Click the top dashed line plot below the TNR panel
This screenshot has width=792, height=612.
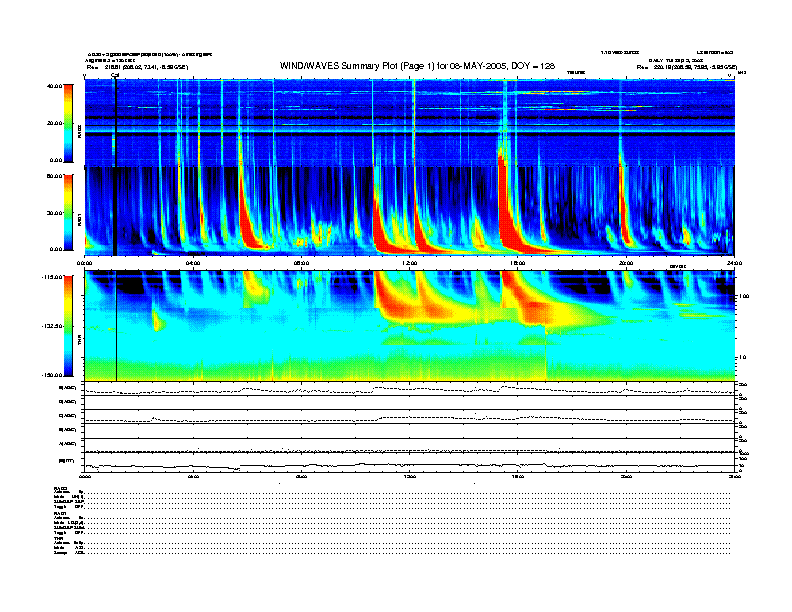point(409,389)
